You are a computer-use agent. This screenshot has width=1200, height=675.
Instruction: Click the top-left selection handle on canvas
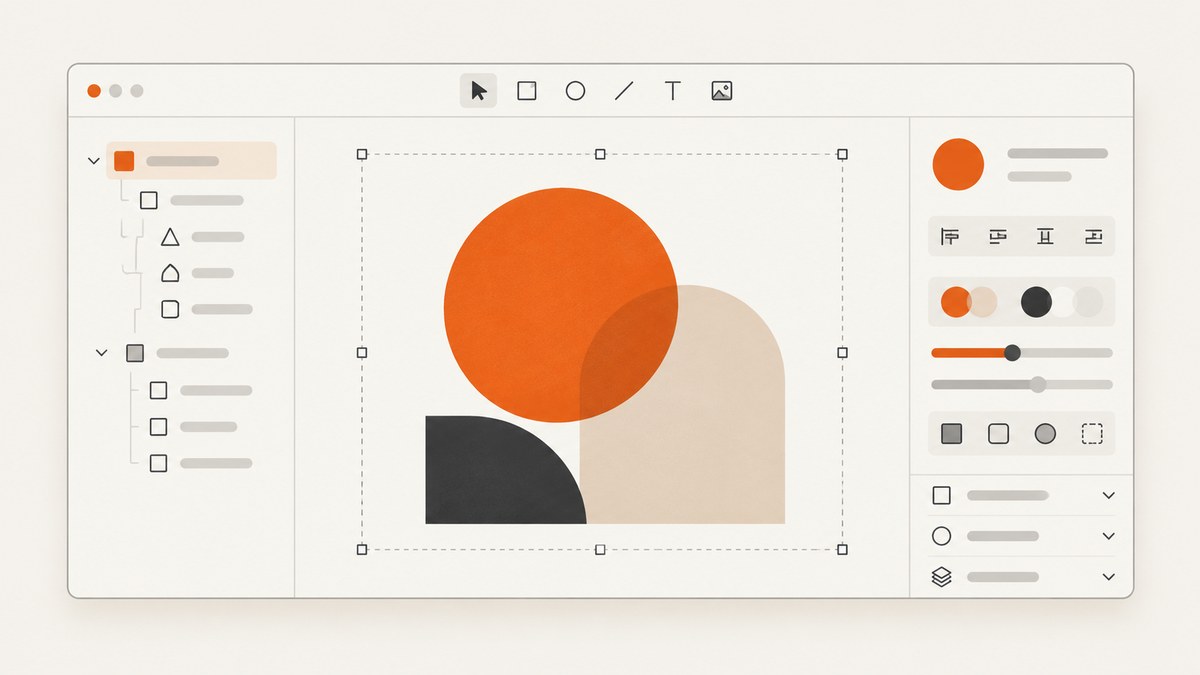coord(362,154)
